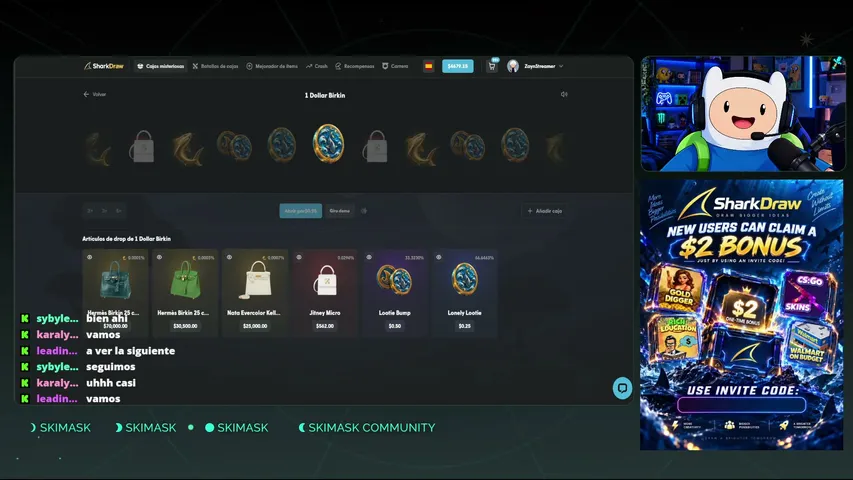The image size is (853, 480).
Task: Click the ZaynStreamer profile avatar
Action: point(512,66)
